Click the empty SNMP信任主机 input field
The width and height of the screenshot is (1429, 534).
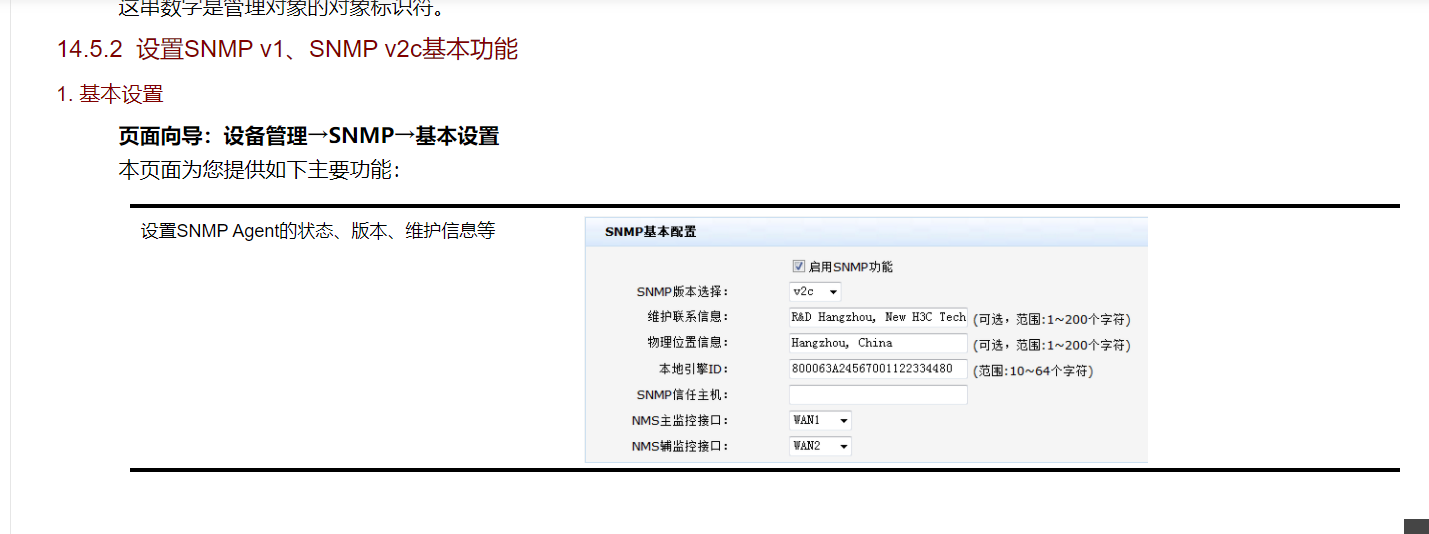pos(878,395)
